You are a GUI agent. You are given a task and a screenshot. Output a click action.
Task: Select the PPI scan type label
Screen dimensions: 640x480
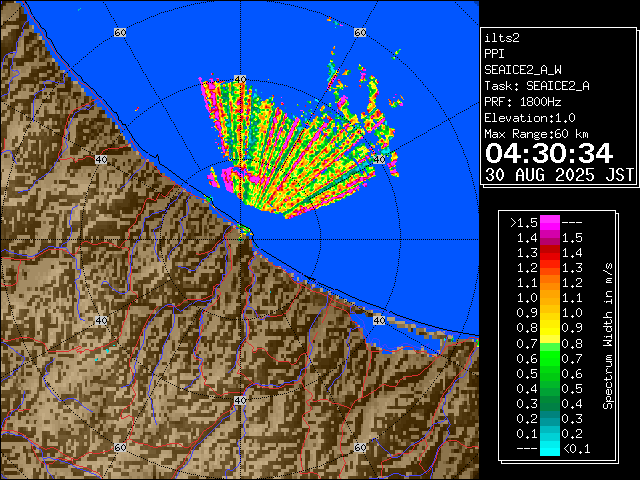[x=494, y=54]
